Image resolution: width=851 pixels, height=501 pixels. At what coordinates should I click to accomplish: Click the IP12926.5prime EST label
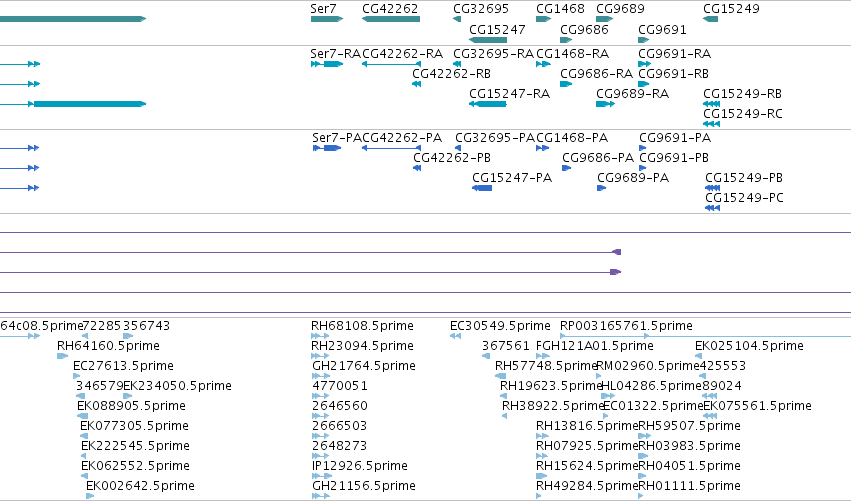click(359, 466)
